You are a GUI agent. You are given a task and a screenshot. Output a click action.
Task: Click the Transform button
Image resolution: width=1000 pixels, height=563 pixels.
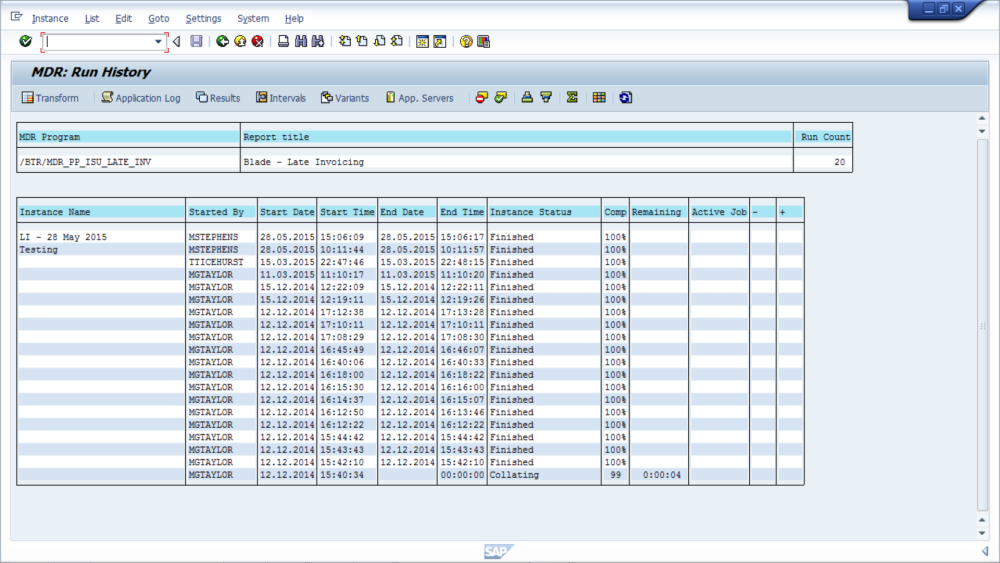[50, 98]
